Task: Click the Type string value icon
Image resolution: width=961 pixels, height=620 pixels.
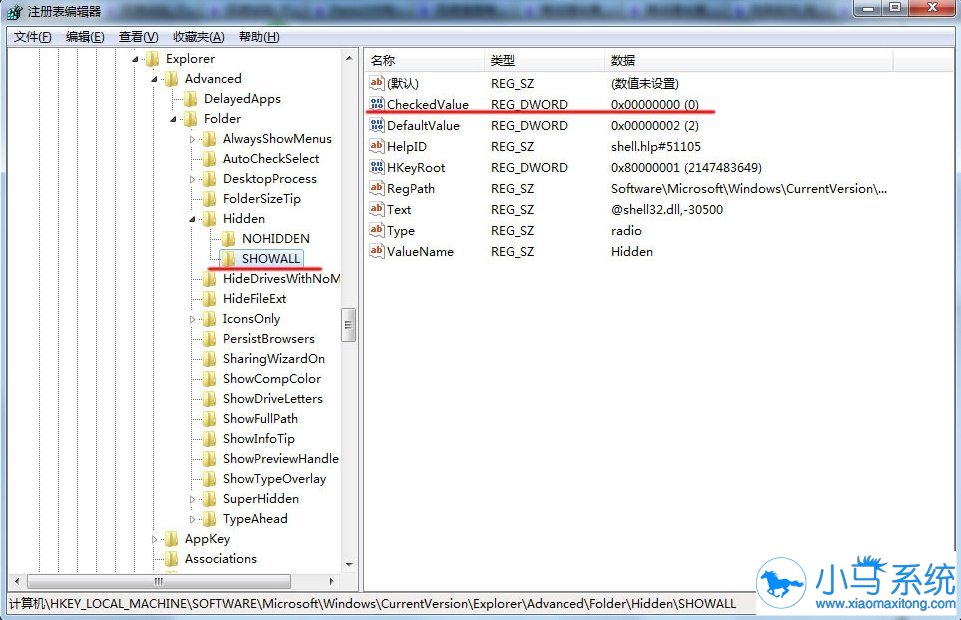Action: pos(377,230)
